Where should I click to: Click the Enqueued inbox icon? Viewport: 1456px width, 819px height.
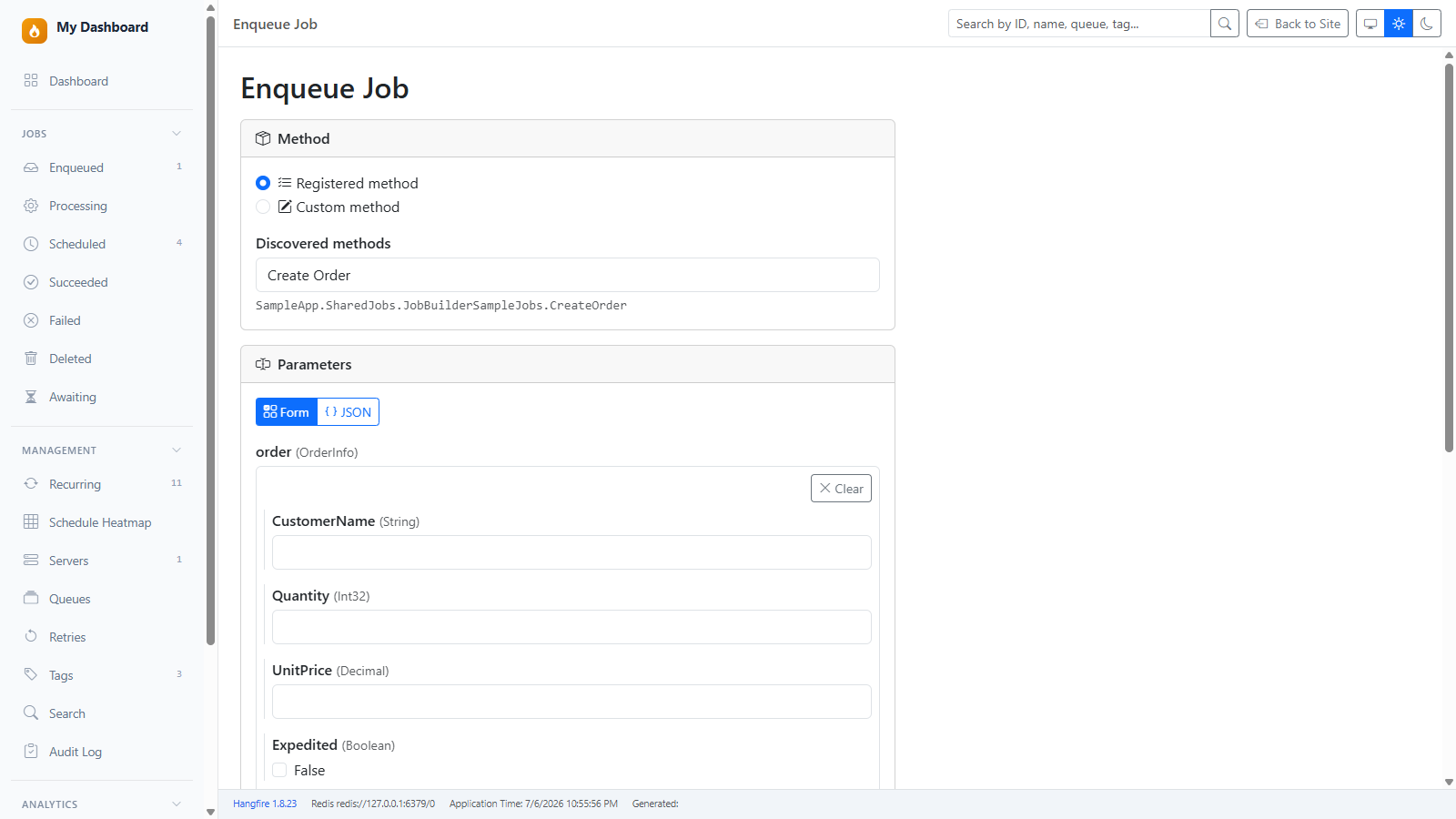coord(31,167)
